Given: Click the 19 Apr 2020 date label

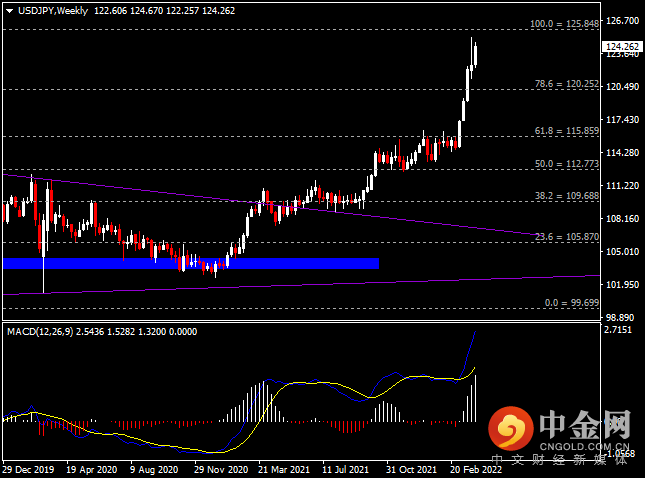Looking at the screenshot, I should (92, 469).
